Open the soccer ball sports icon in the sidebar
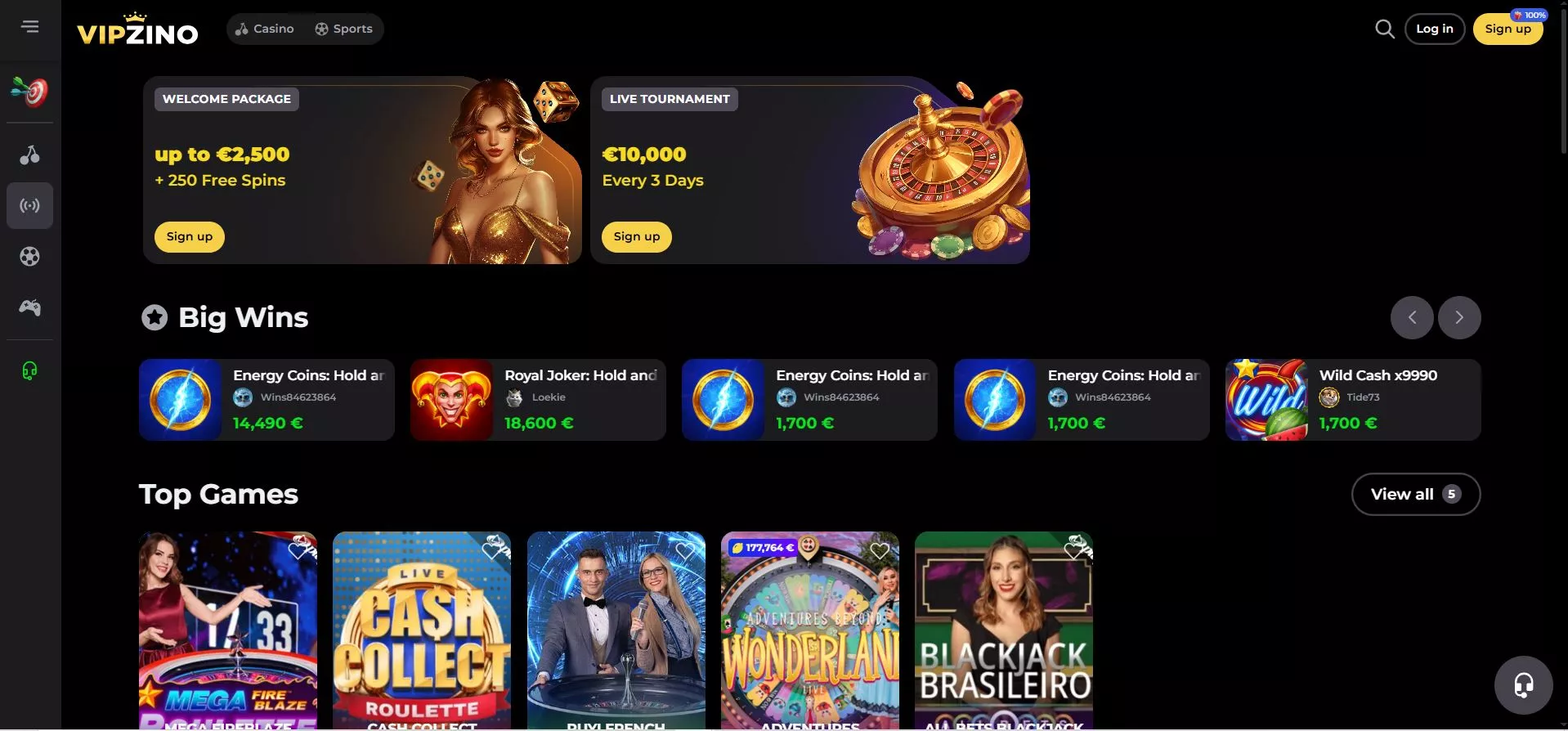The image size is (1568, 731). click(30, 257)
